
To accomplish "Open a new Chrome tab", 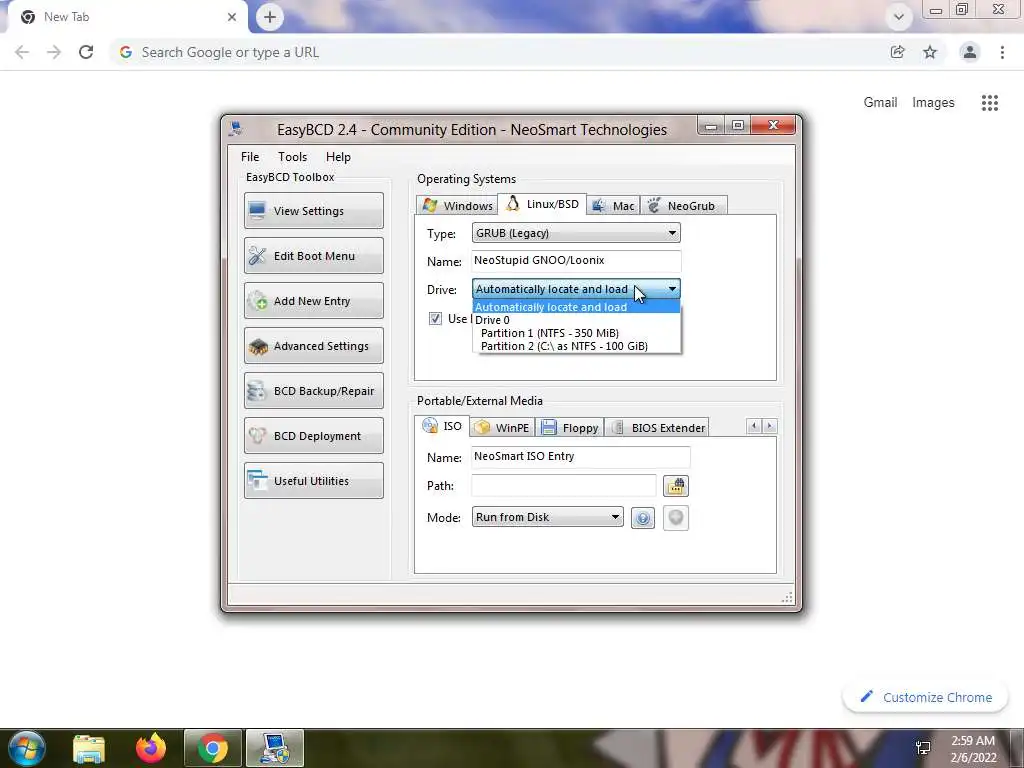I will [270, 18].
